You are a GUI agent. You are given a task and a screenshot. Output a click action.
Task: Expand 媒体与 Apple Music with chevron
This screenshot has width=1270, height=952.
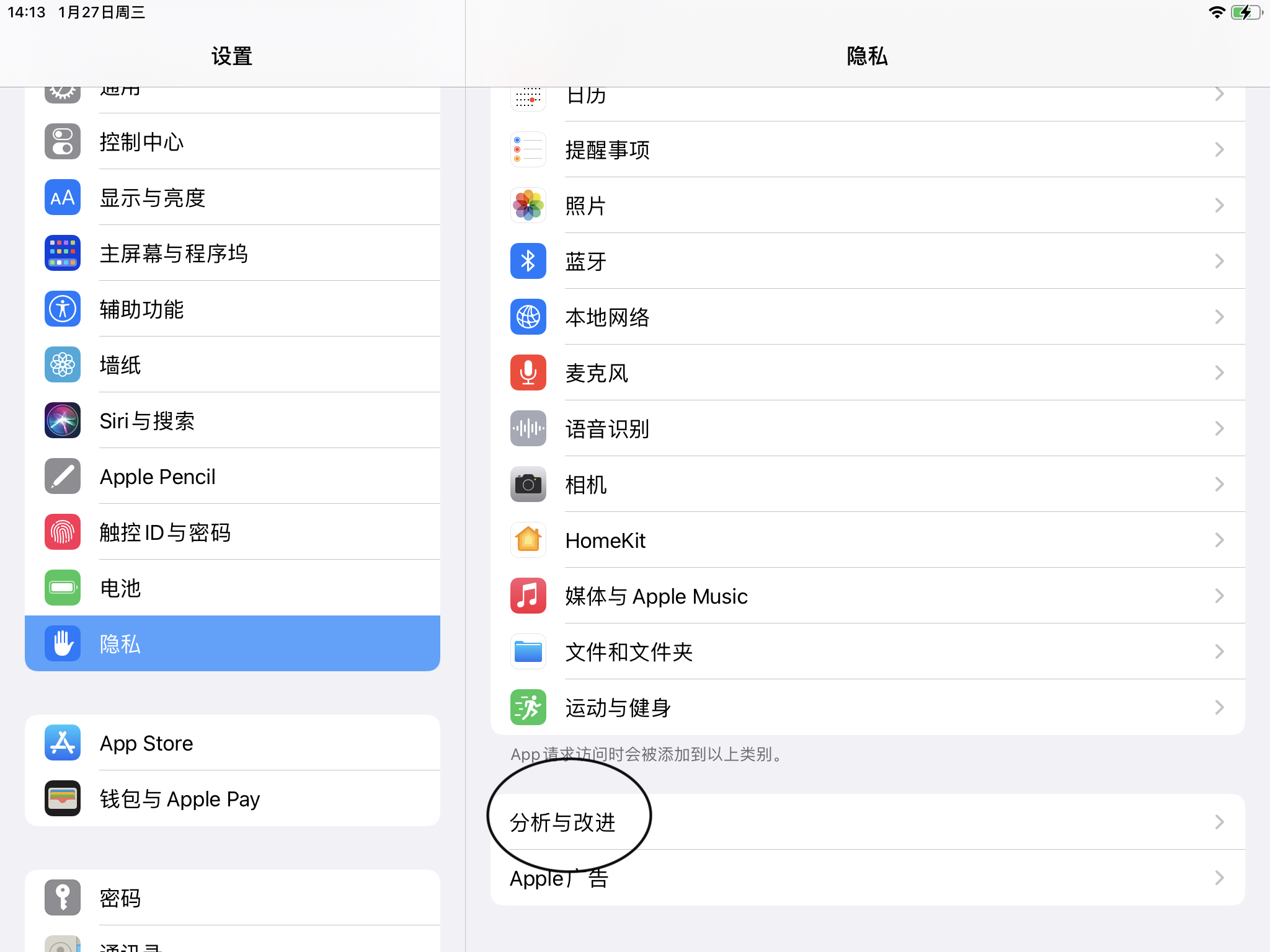point(1219,596)
